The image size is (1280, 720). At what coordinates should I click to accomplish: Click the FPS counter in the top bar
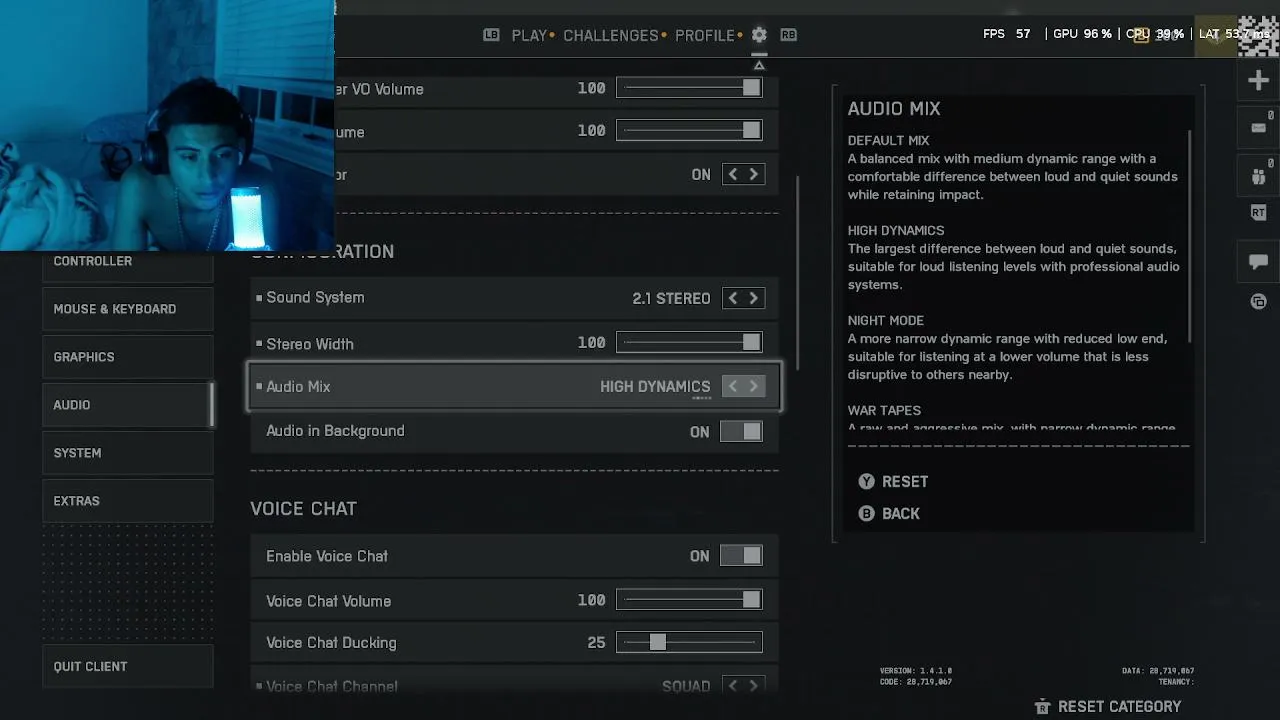(x=1007, y=34)
